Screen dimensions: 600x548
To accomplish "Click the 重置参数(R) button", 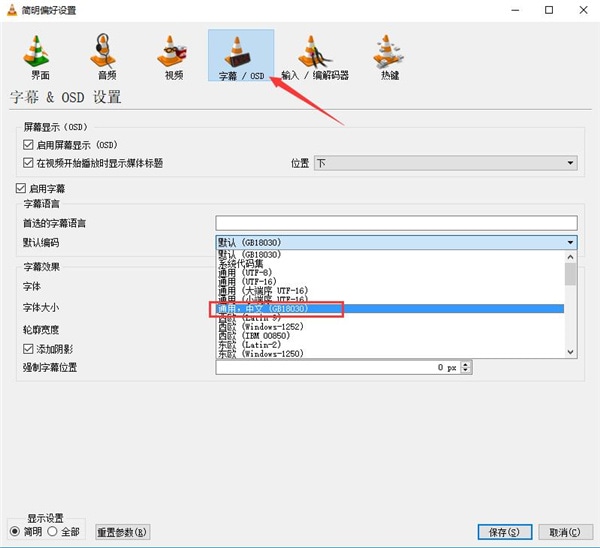I will tap(122, 532).
